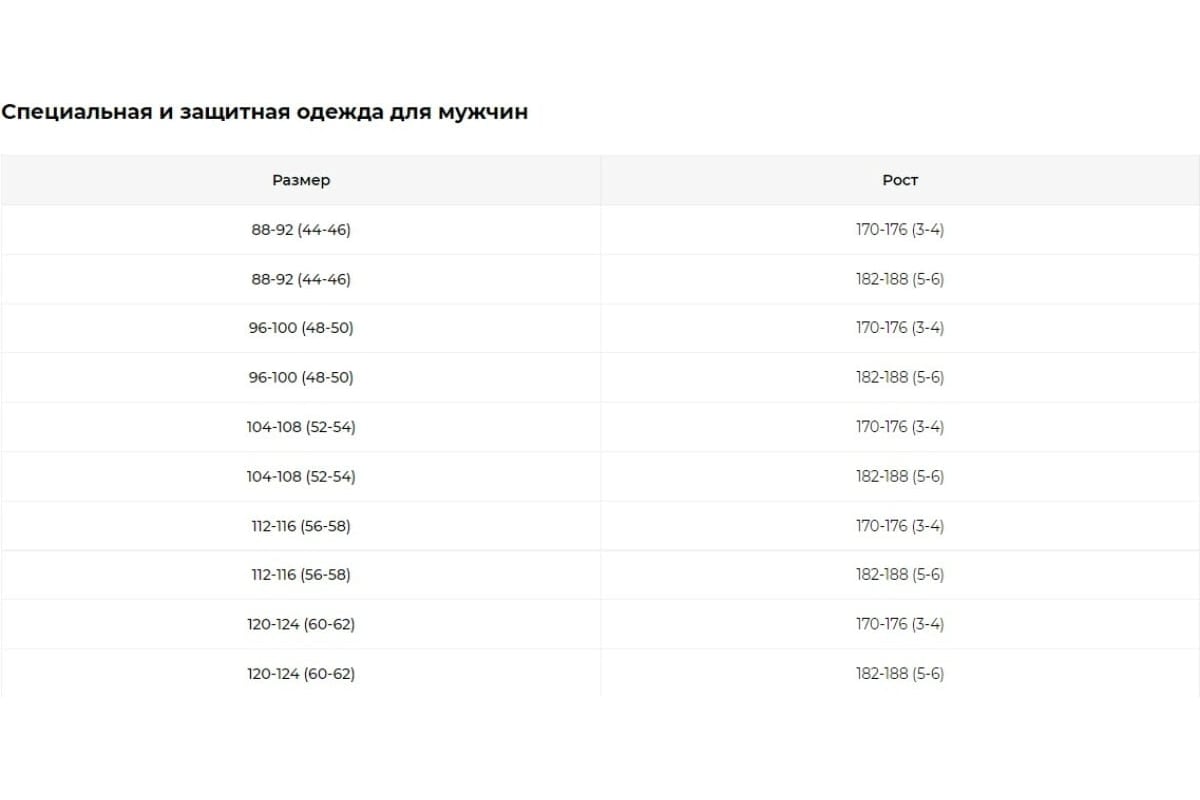Click the Рост column header
Viewport: 1200px width, 800px height.
[900, 180]
